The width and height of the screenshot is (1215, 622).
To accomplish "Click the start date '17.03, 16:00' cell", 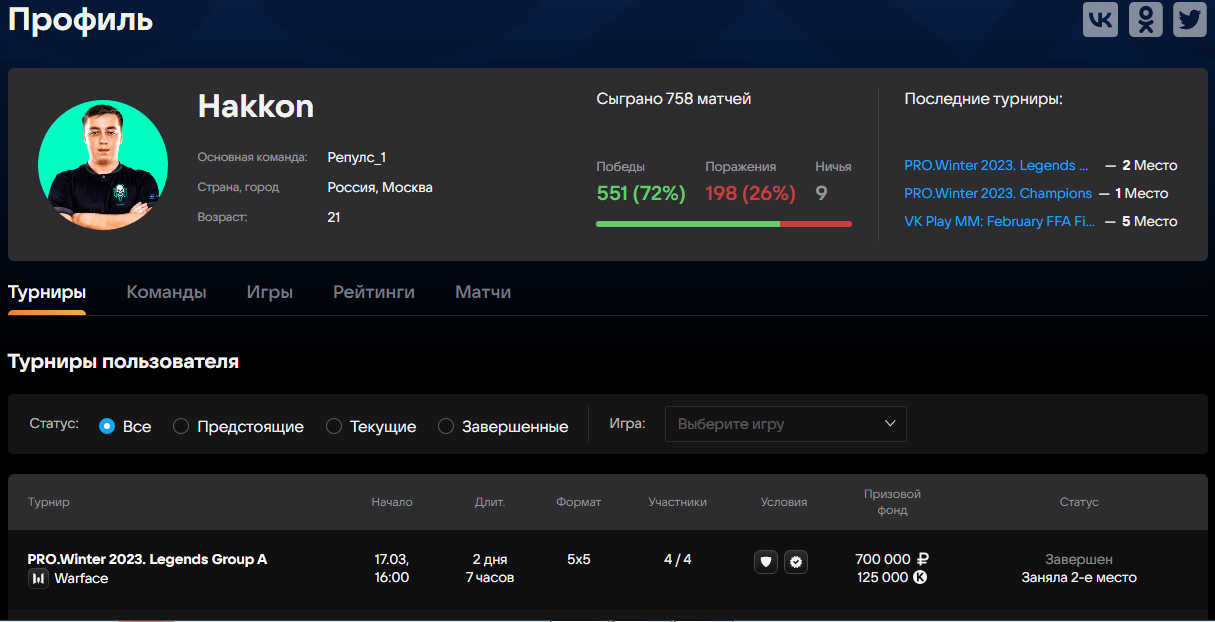I will (392, 568).
